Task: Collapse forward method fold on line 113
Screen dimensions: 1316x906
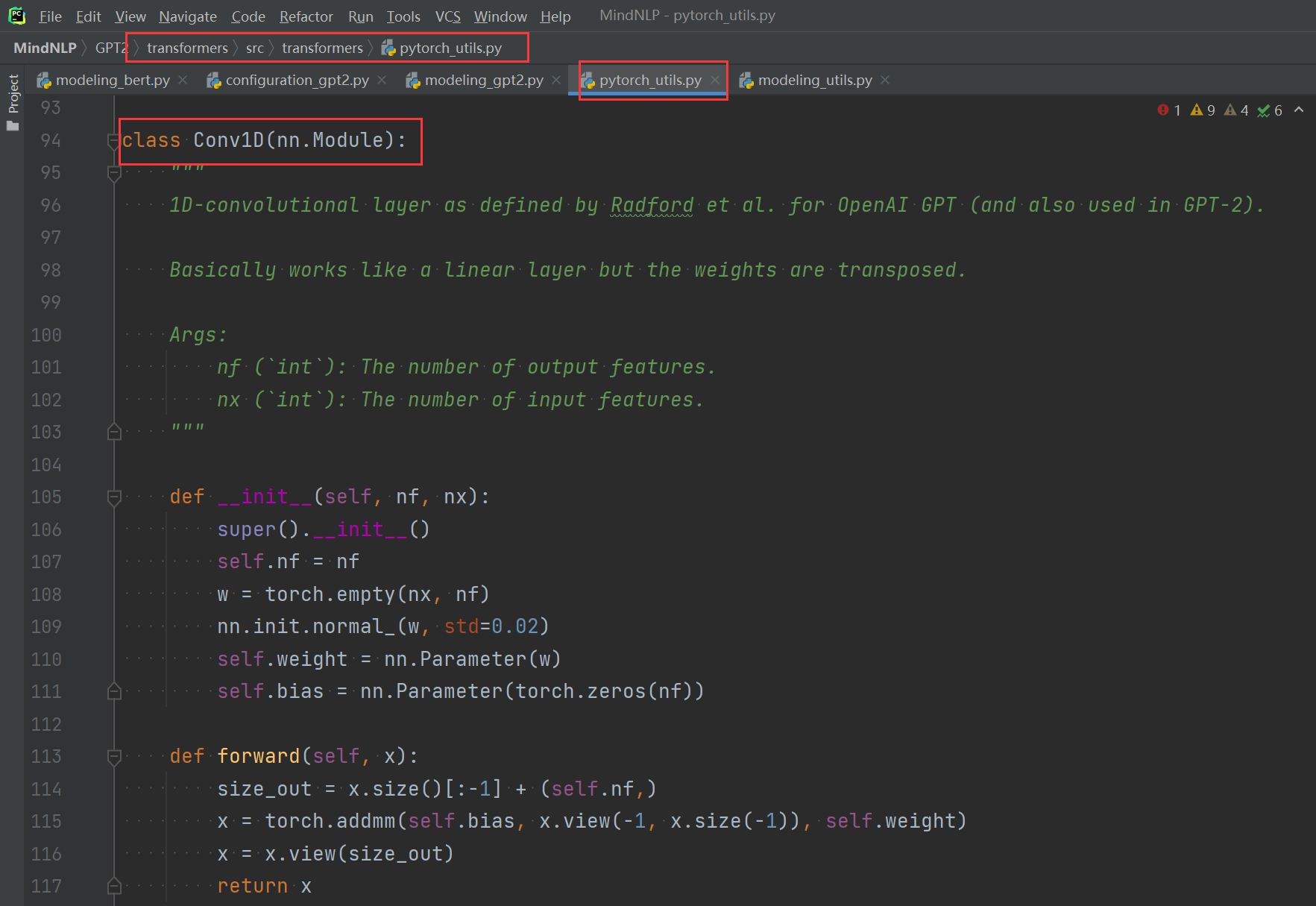Action: click(114, 756)
